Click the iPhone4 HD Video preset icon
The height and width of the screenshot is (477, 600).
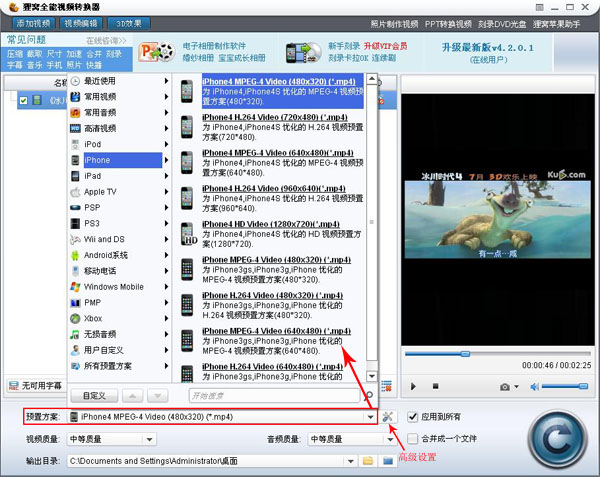coord(188,234)
